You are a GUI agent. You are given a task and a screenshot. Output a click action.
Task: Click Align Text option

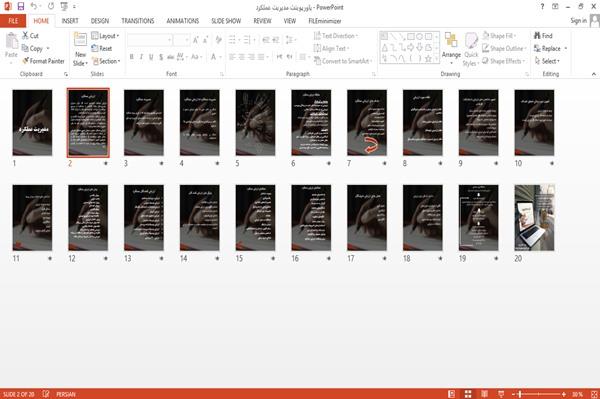pyautogui.click(x=331, y=48)
